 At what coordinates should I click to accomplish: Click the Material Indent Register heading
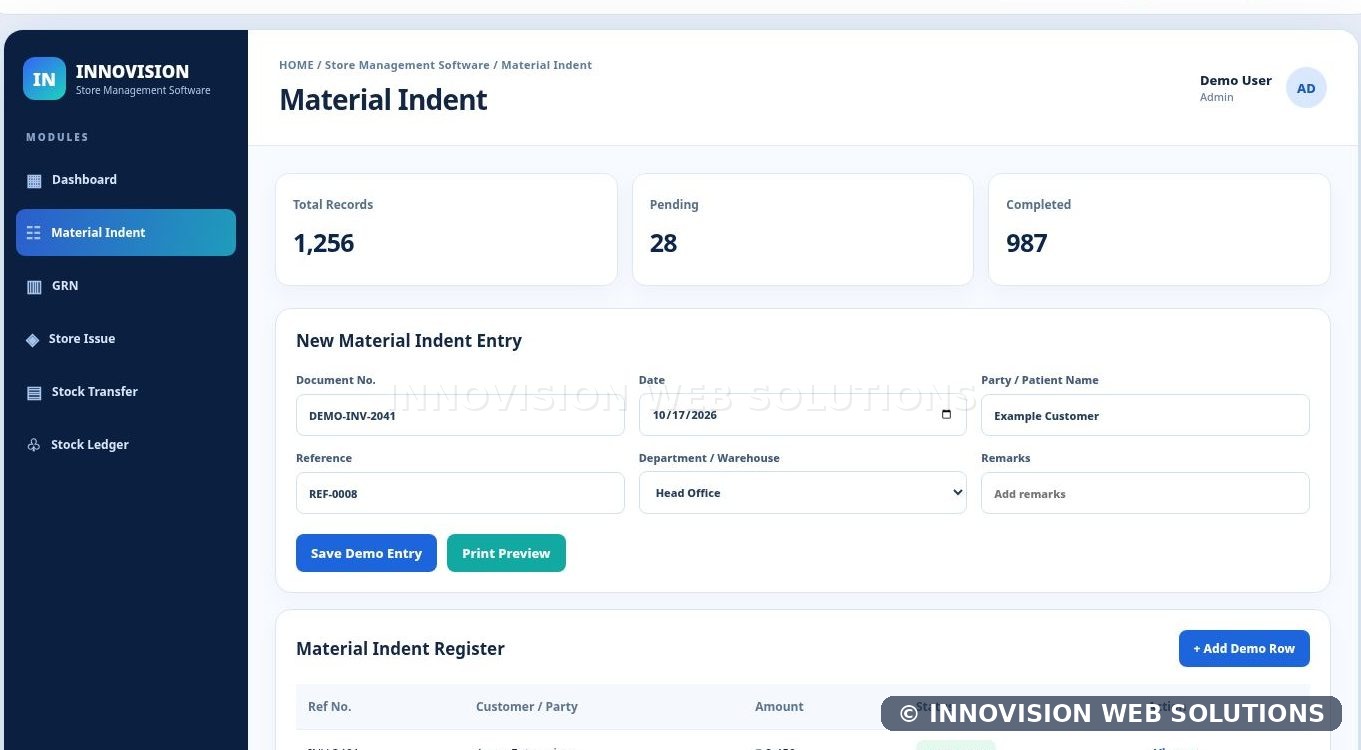click(400, 648)
